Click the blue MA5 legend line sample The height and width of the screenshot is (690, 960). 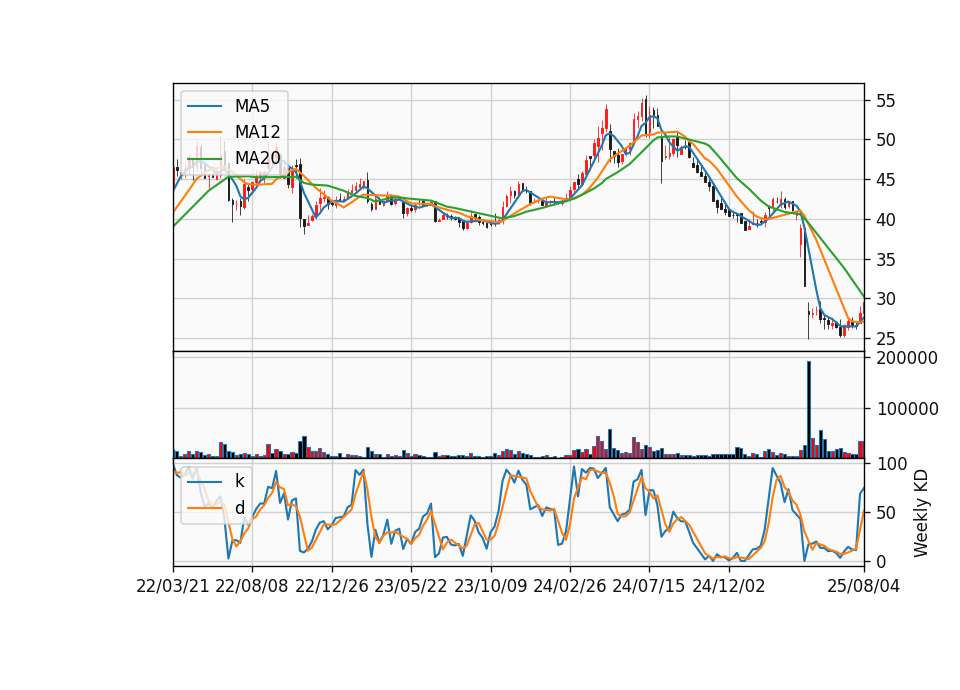[204, 106]
